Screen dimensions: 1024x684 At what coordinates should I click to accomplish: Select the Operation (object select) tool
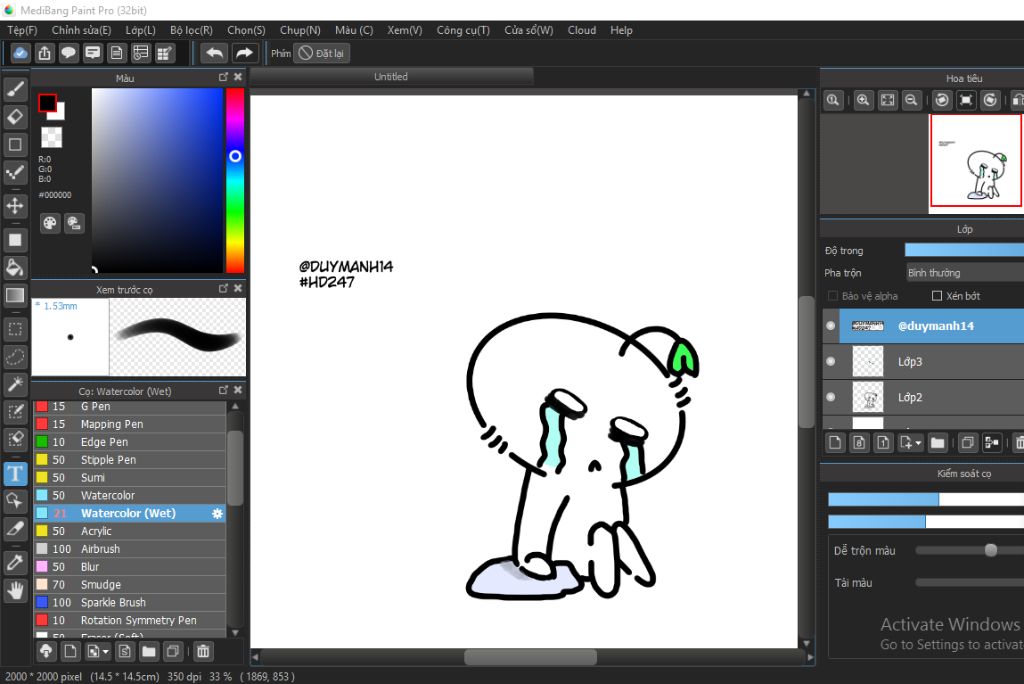point(15,501)
